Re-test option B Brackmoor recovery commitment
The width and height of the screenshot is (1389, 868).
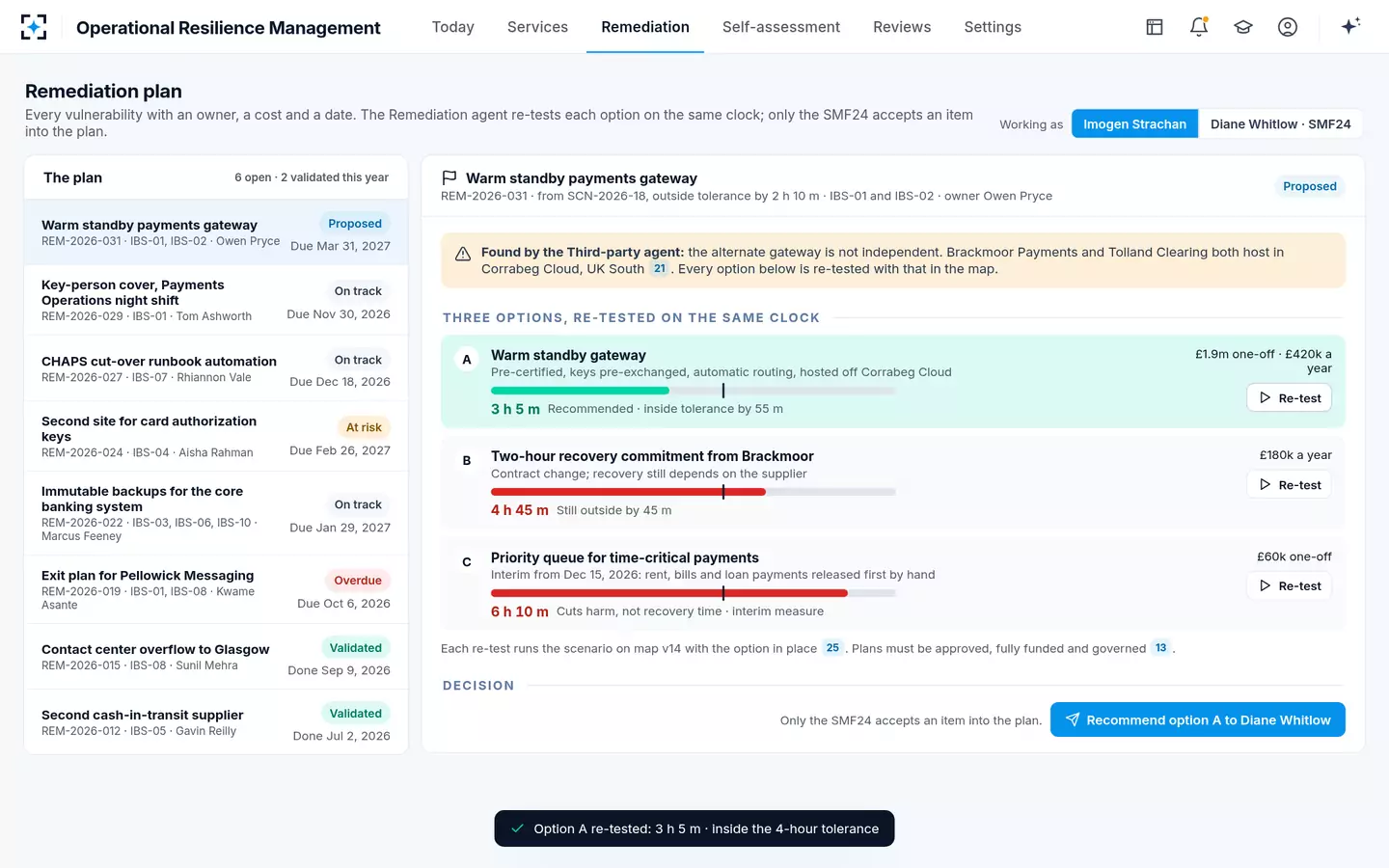[x=1290, y=485]
